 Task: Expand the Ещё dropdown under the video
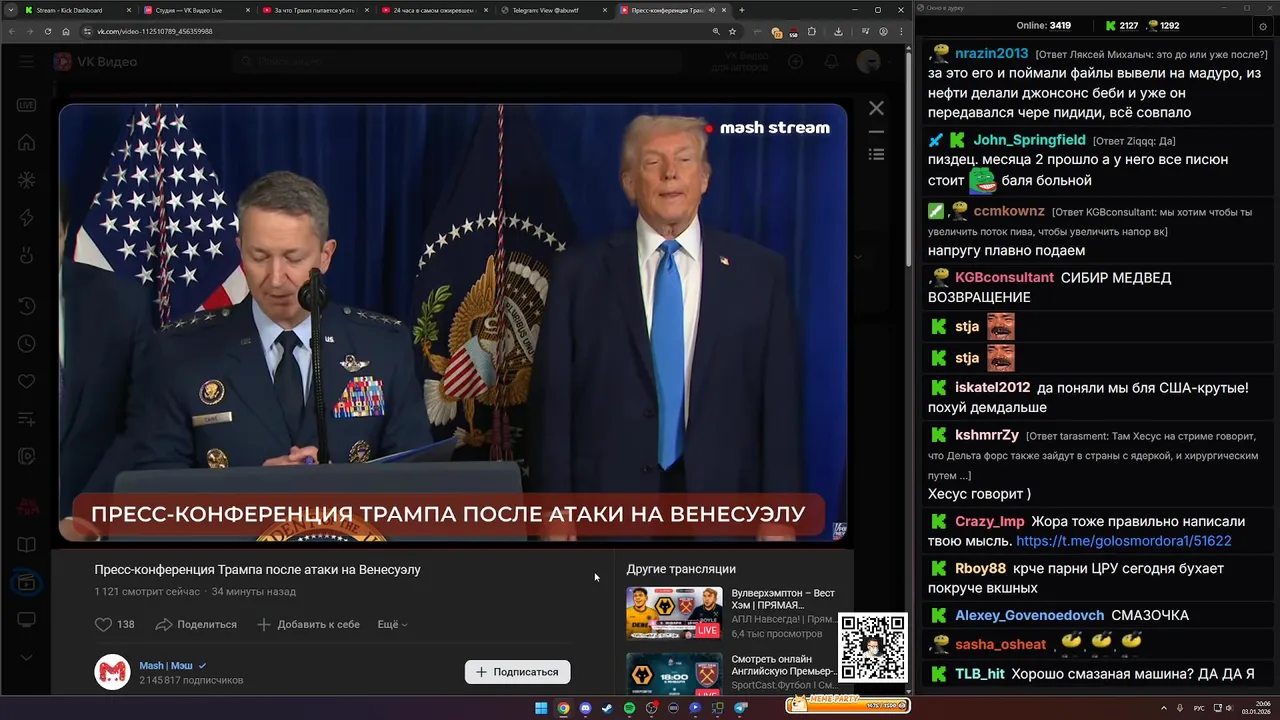(392, 624)
